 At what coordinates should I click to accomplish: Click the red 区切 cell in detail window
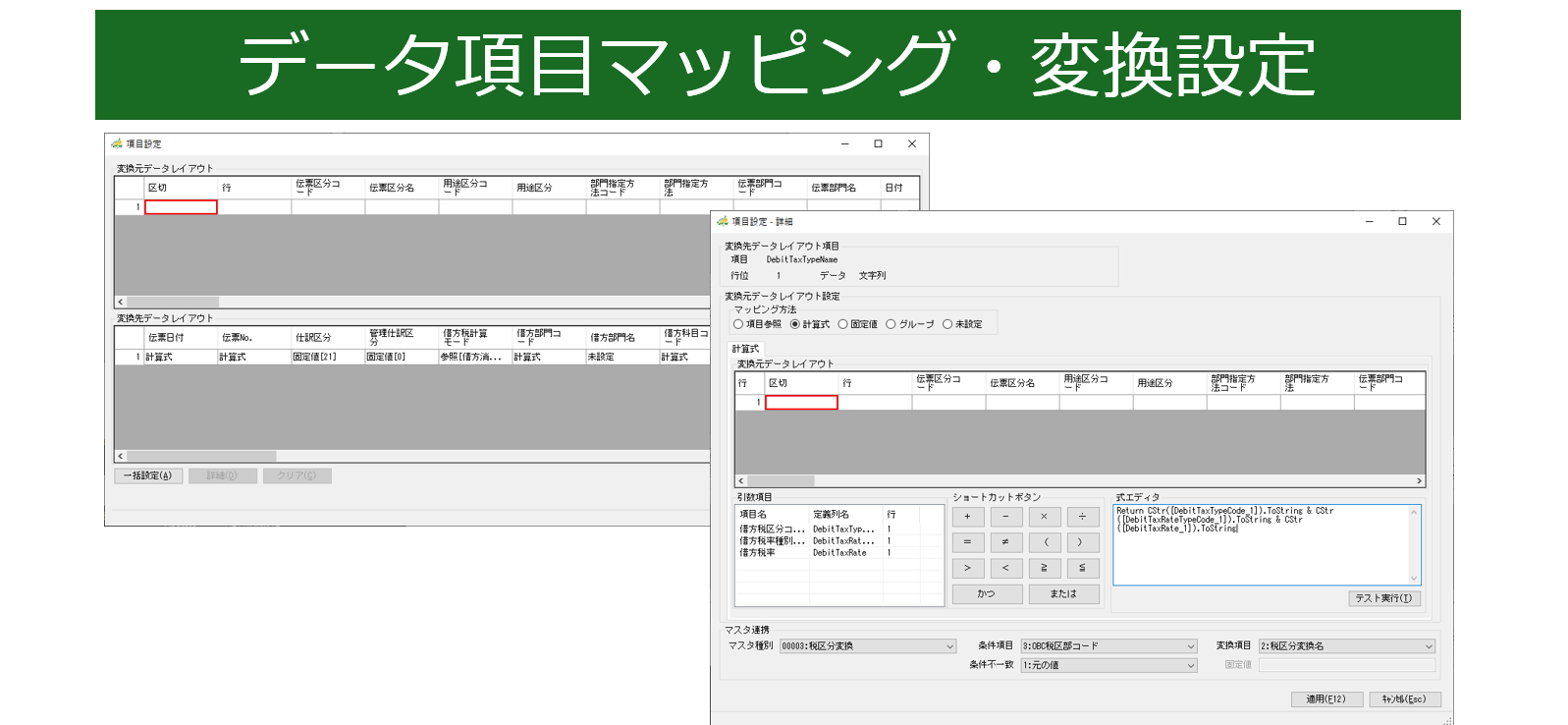point(801,403)
